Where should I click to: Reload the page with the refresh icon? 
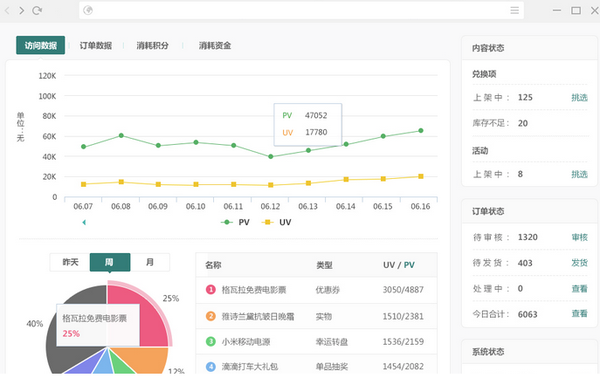click(x=37, y=10)
